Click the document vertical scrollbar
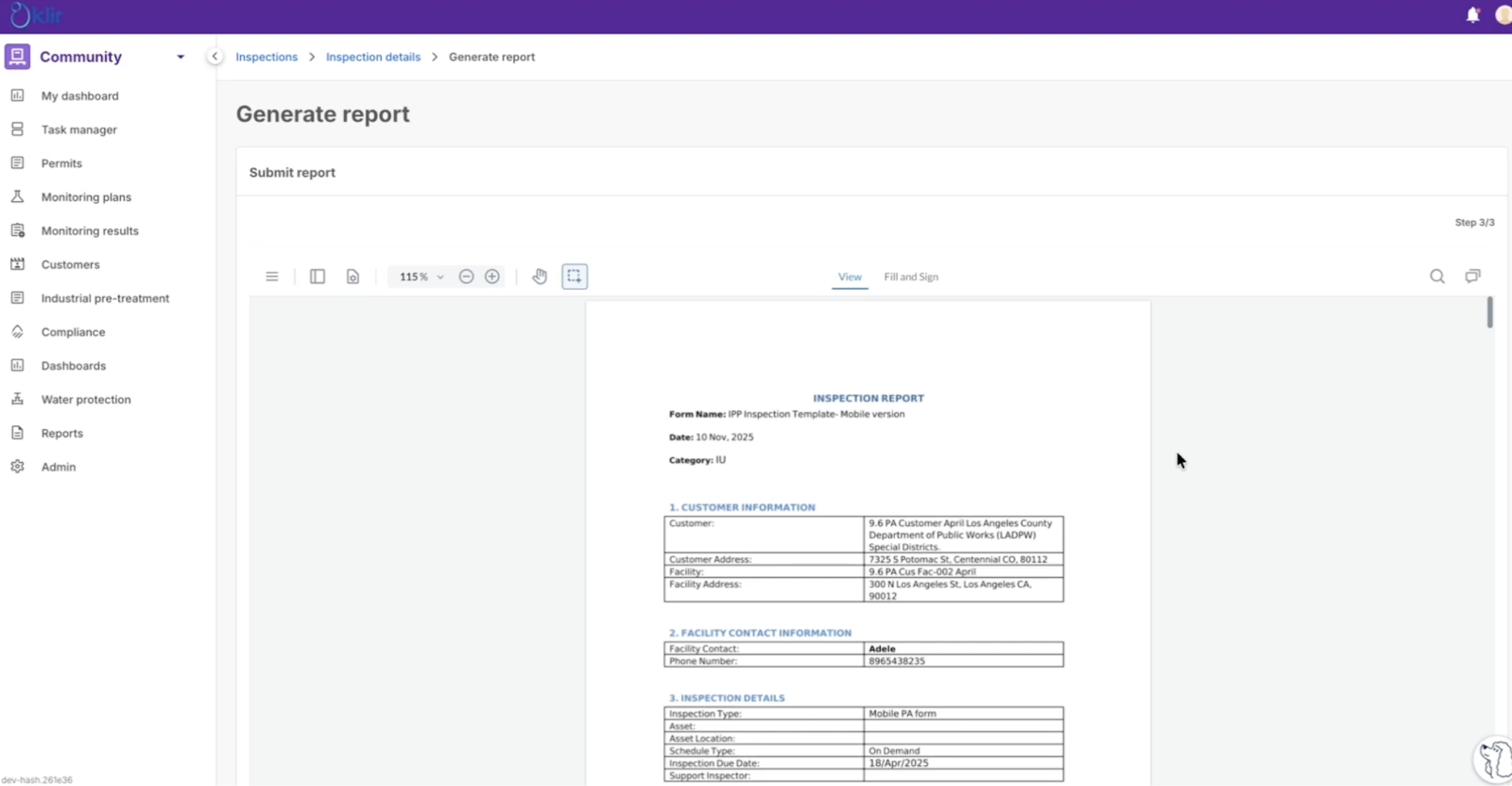1512x786 pixels. 1490,313
